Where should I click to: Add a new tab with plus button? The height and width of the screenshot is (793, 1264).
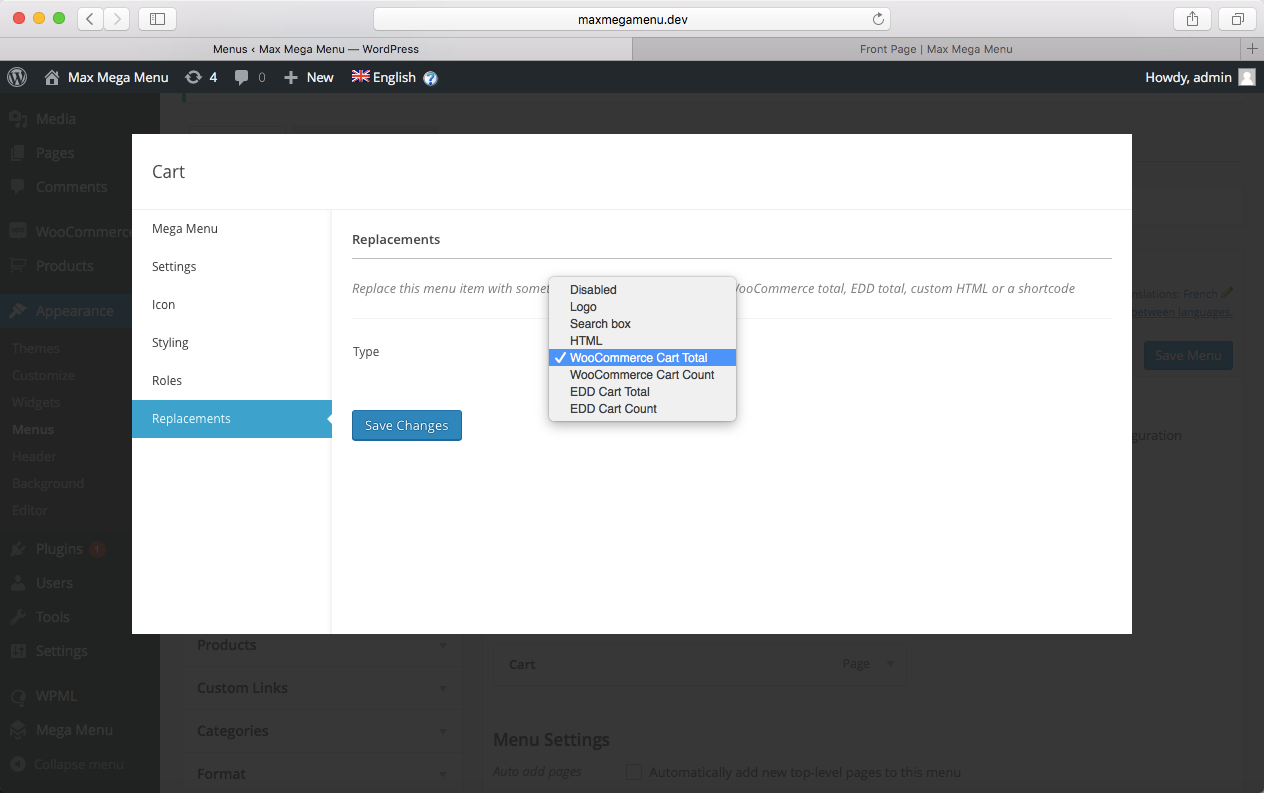point(1252,48)
